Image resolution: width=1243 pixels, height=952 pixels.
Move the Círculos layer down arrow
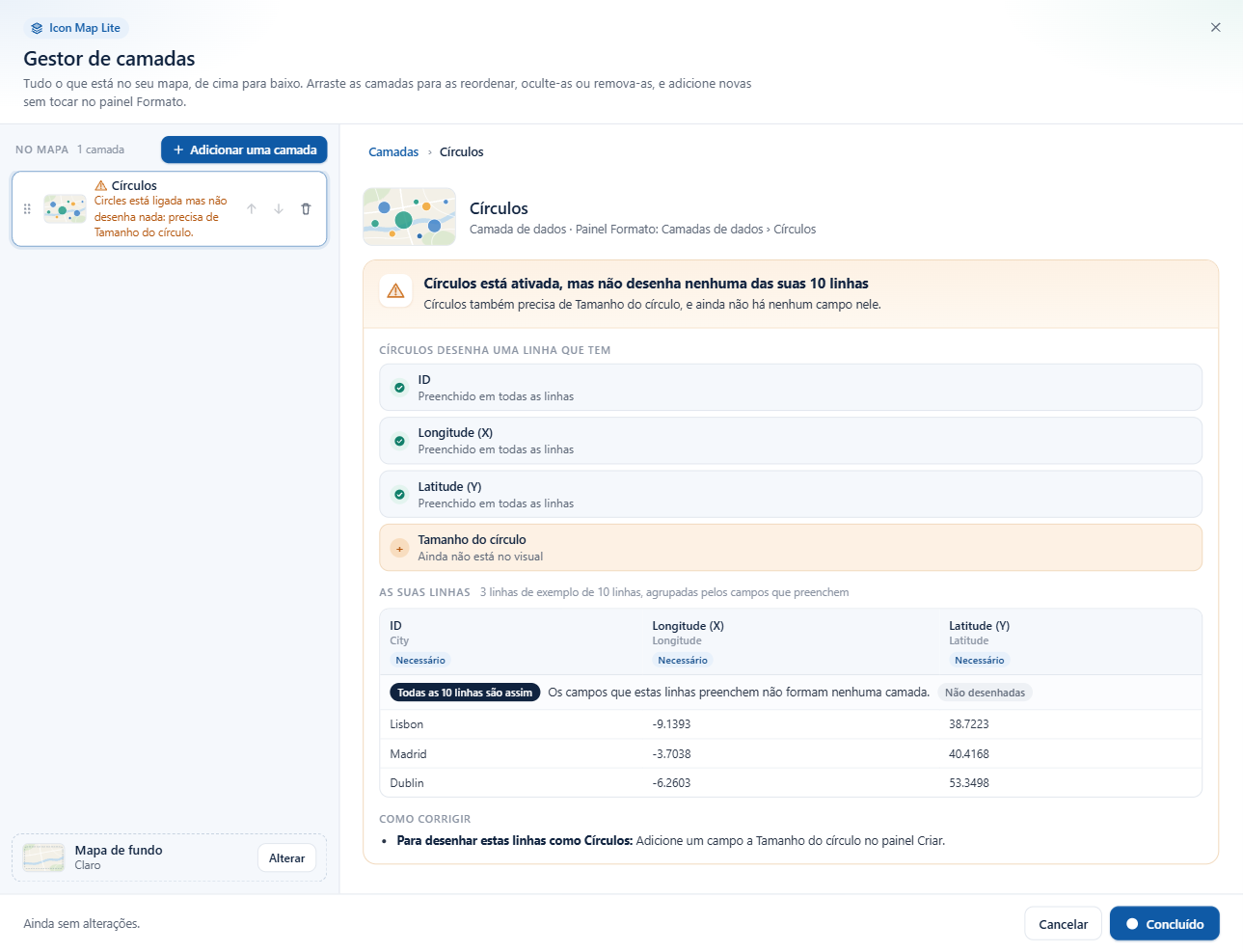(x=279, y=208)
